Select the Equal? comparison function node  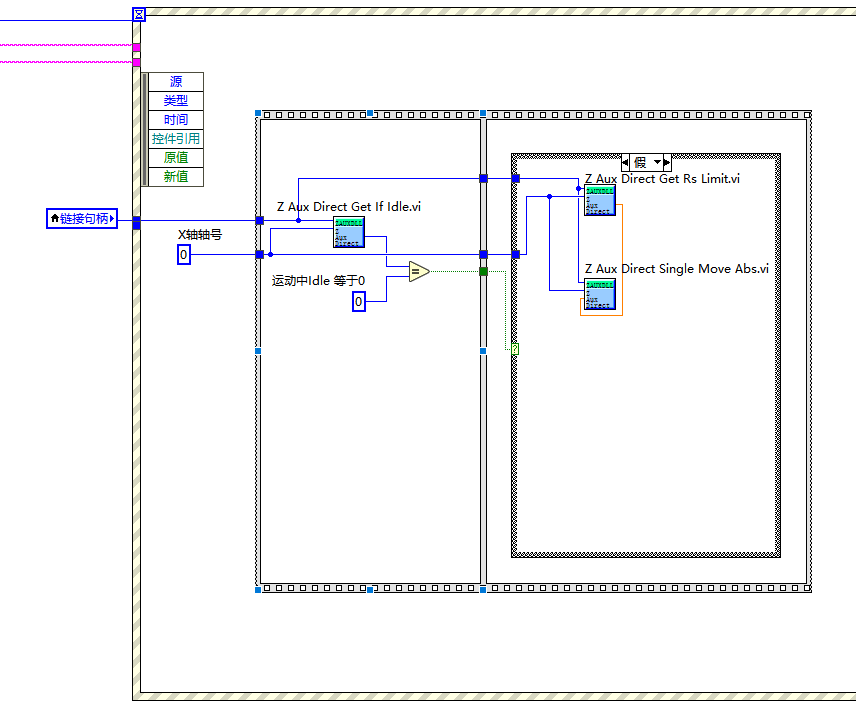[x=419, y=270]
